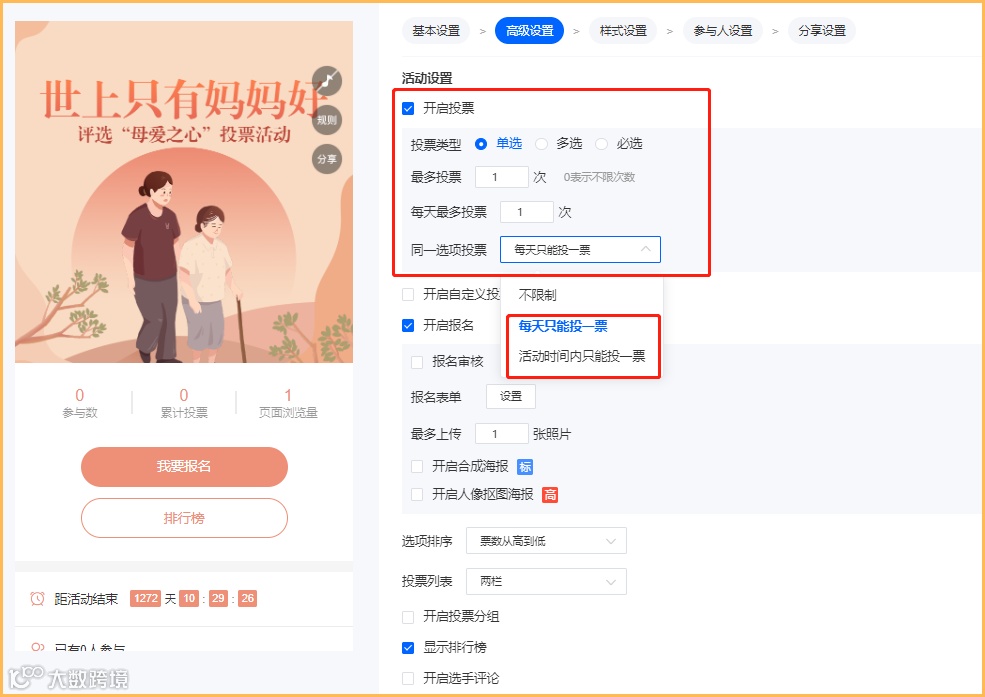Choose 每天只能投一票 in the dropdown list
The image size is (985, 697).
coord(563,326)
